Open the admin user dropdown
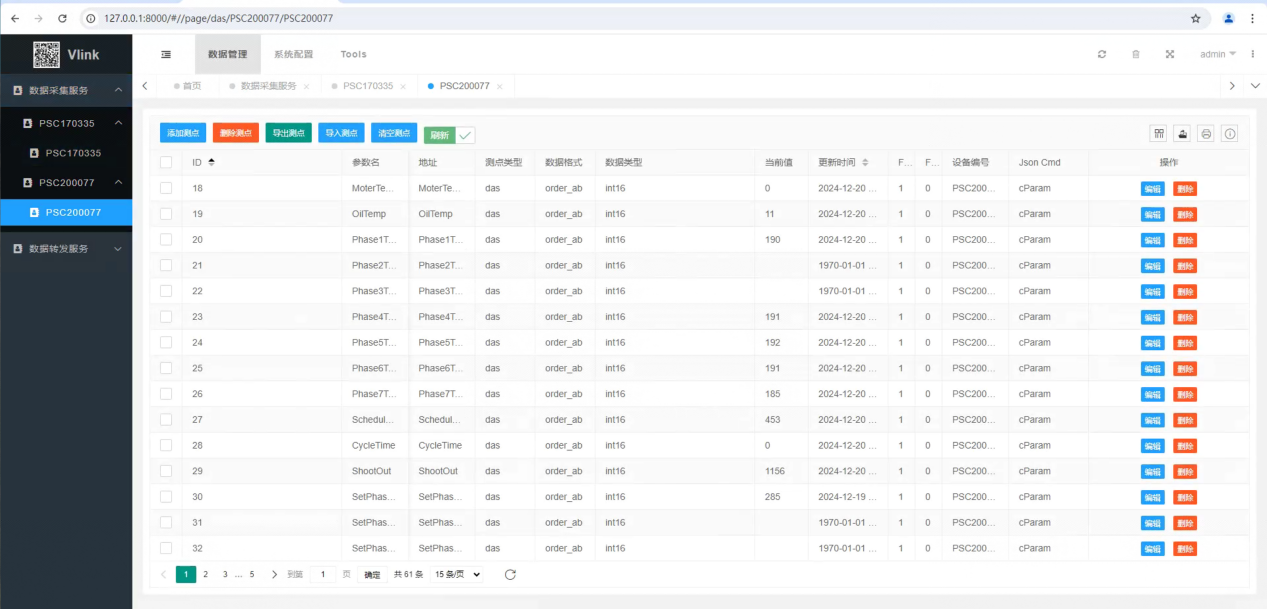The image size is (1267, 610). click(x=1218, y=54)
